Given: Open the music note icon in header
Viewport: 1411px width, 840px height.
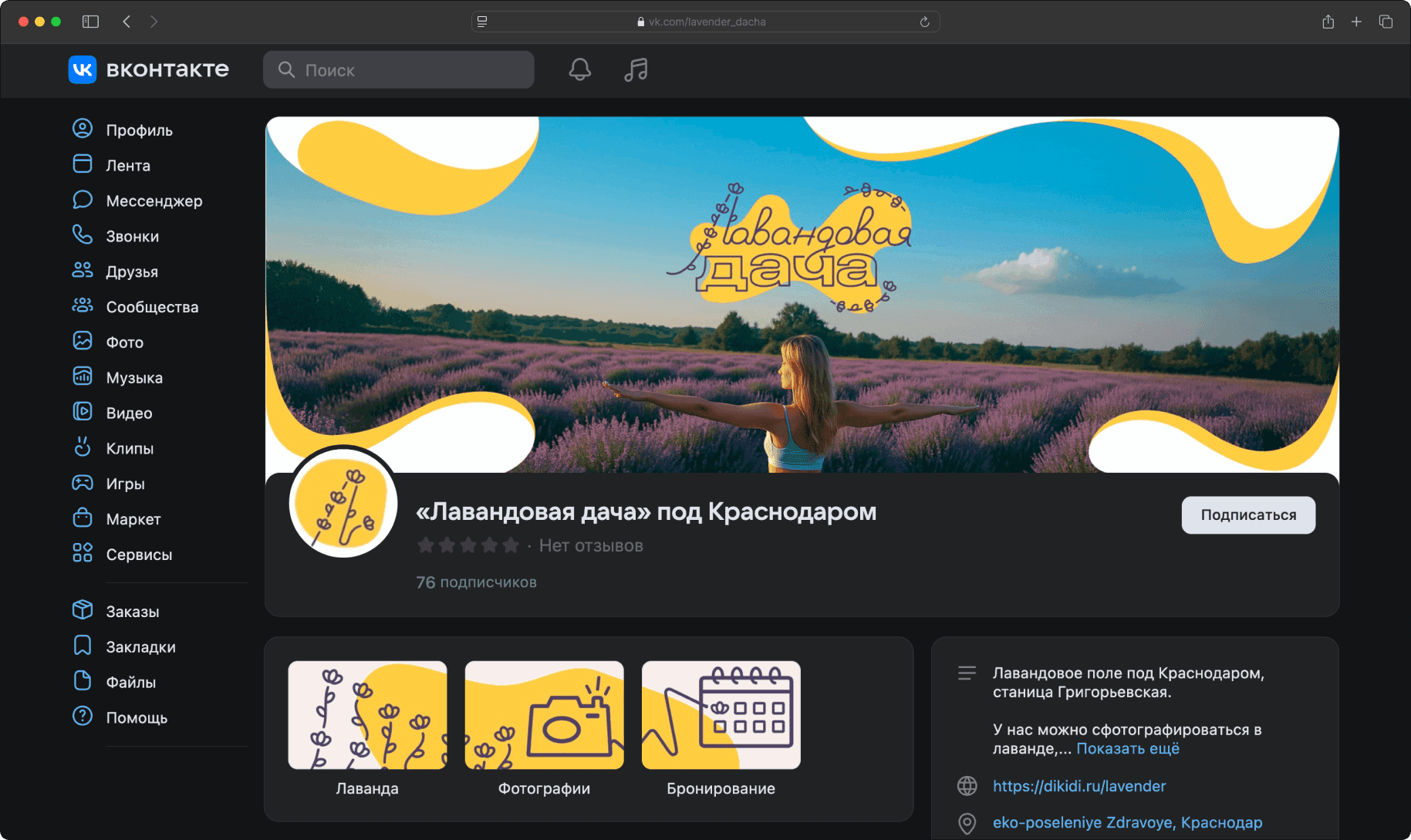Looking at the screenshot, I should coord(636,70).
